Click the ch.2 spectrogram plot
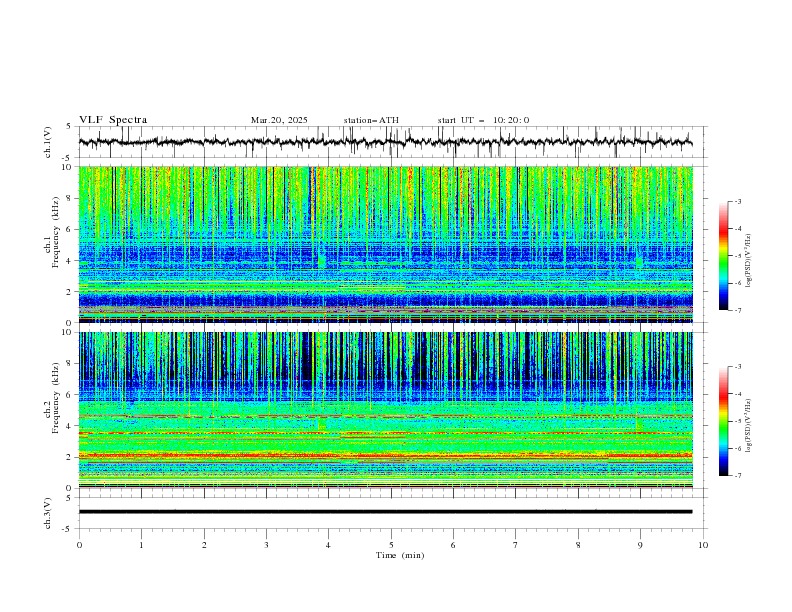The width and height of the screenshot is (792, 612). [x=385, y=410]
